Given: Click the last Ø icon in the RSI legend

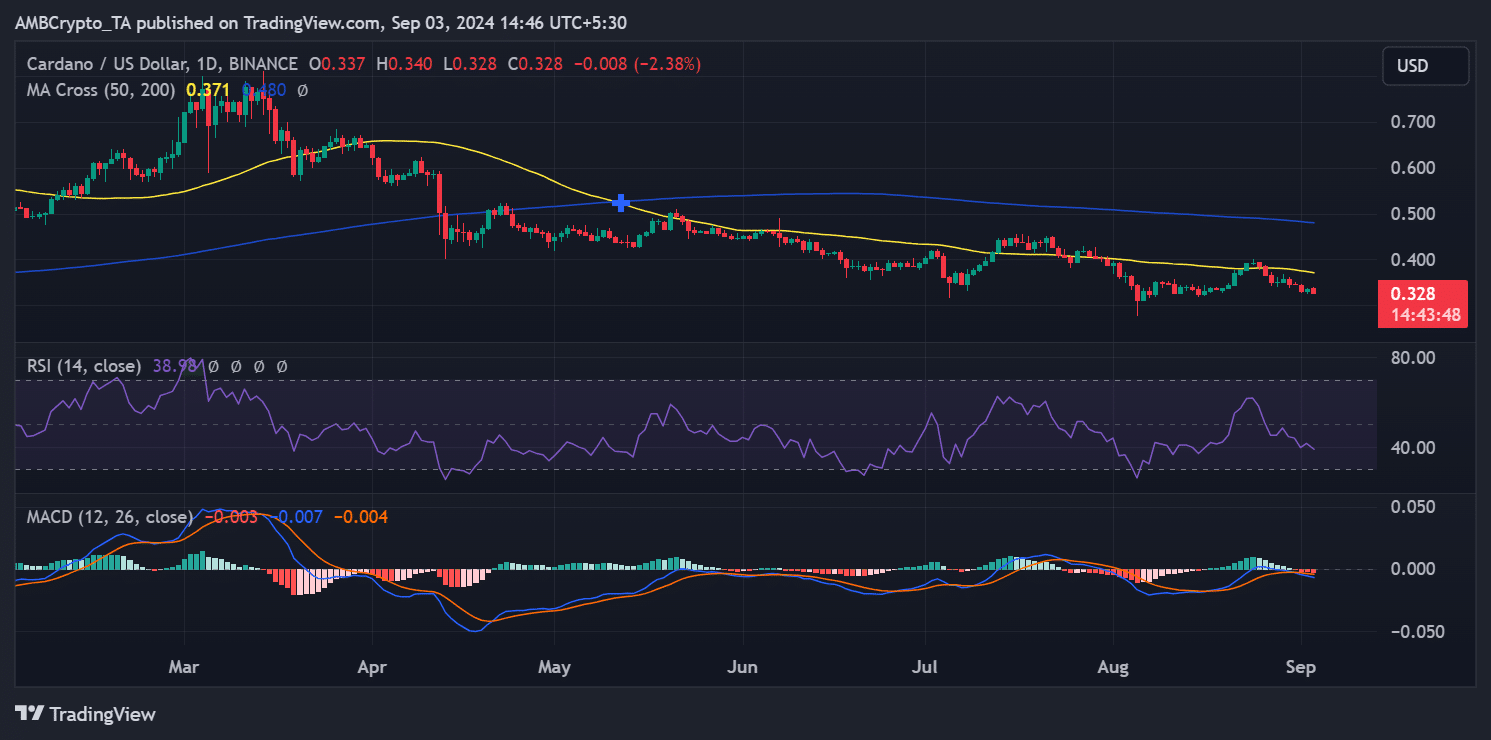Looking at the screenshot, I should pos(281,366).
